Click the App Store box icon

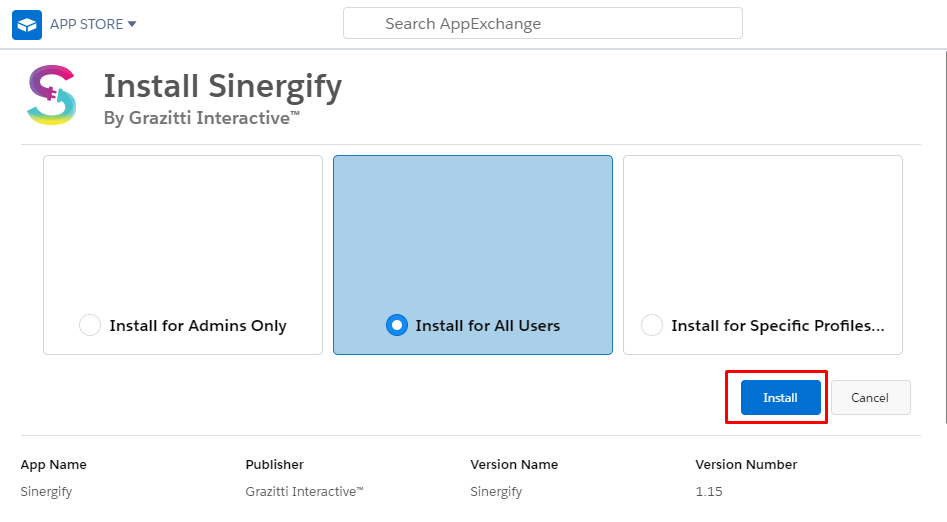click(27, 25)
